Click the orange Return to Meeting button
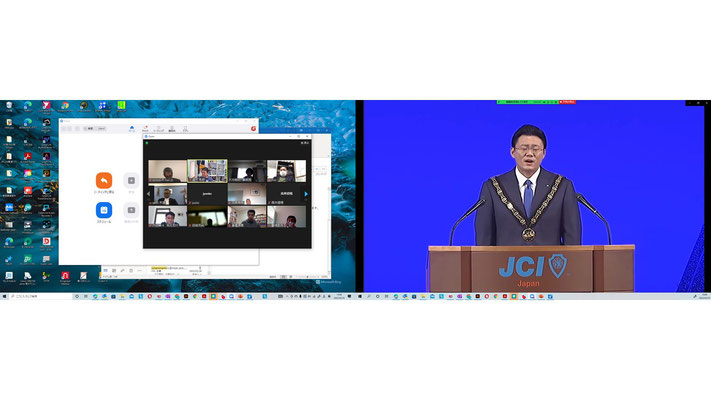Image resolution: width=711 pixels, height=400 pixels. pos(104,180)
